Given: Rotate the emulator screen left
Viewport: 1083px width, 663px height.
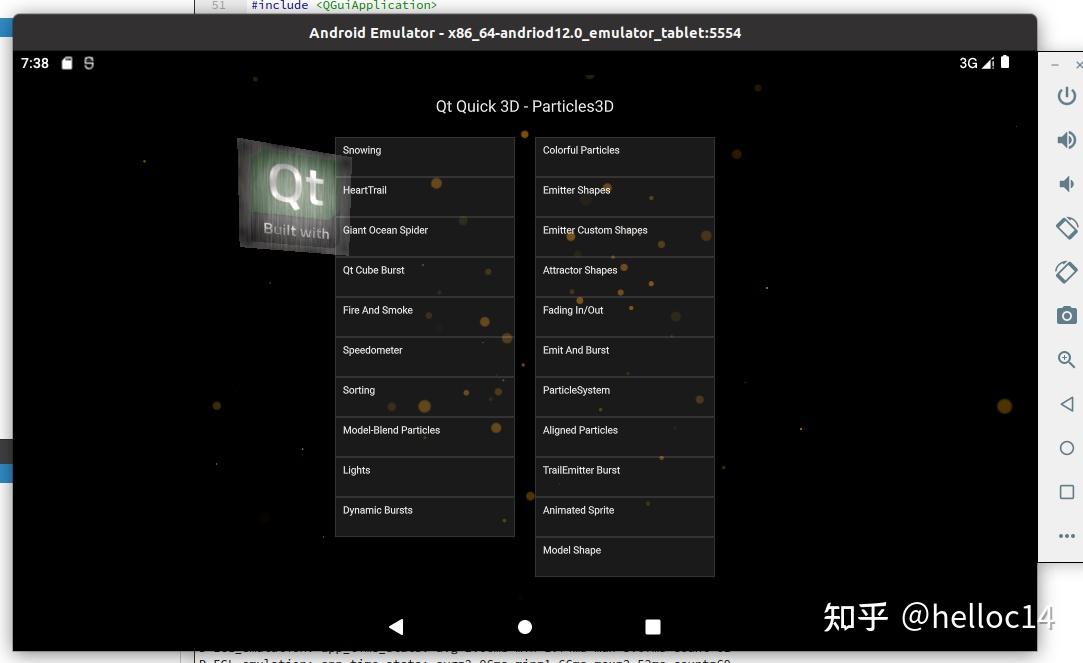Looking at the screenshot, I should click(1066, 227).
